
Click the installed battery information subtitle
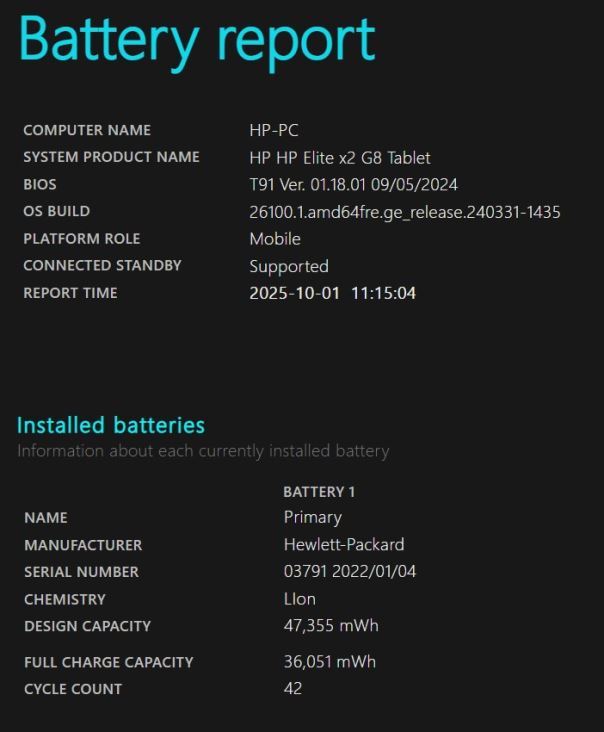tap(203, 451)
